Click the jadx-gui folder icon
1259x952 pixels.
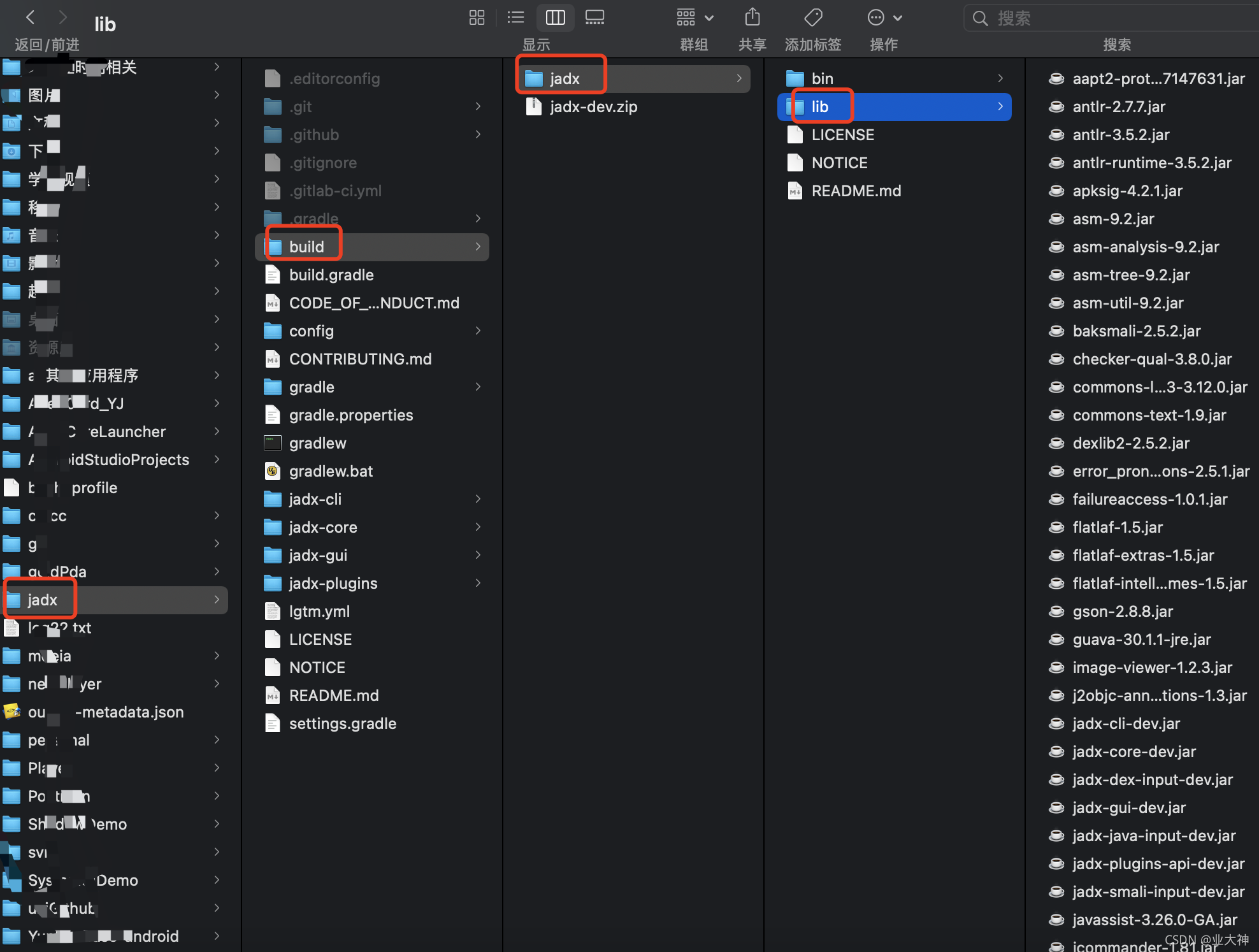273,555
